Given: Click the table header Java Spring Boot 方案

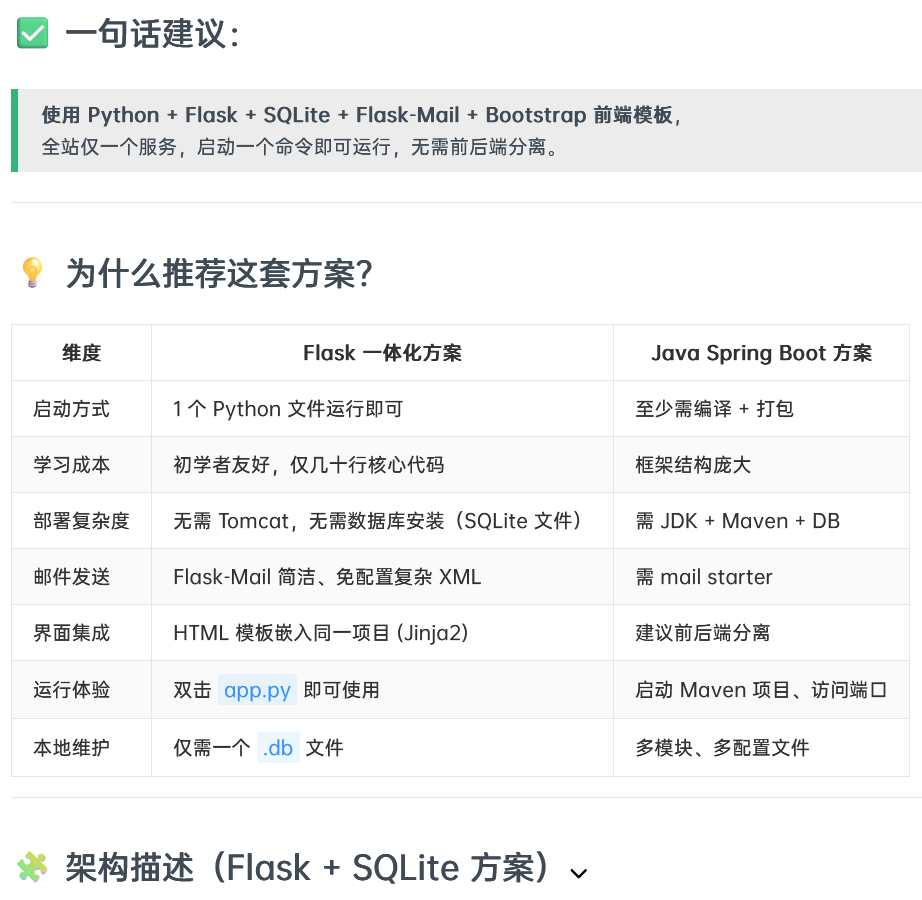Looking at the screenshot, I should pyautogui.click(x=761, y=353).
